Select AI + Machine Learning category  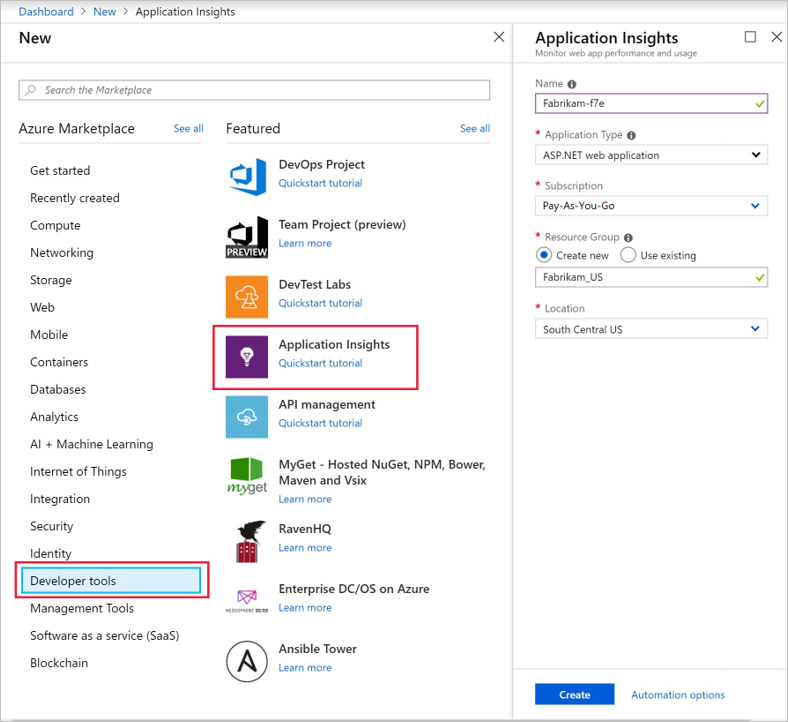(x=91, y=444)
